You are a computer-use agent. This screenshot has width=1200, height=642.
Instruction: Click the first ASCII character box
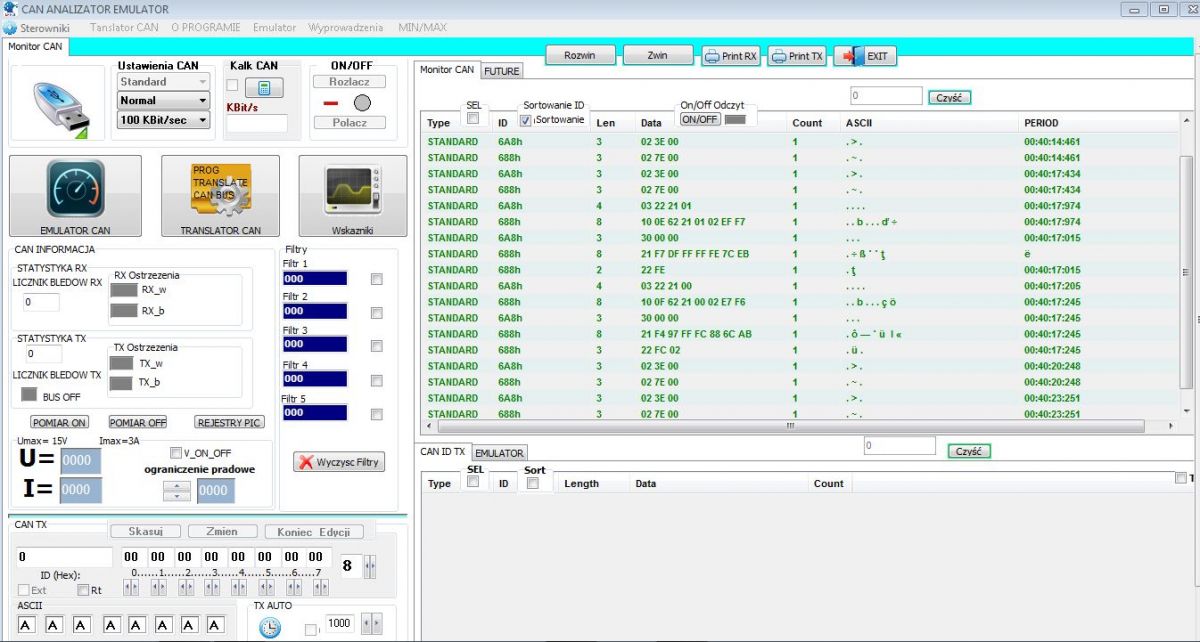click(27, 625)
